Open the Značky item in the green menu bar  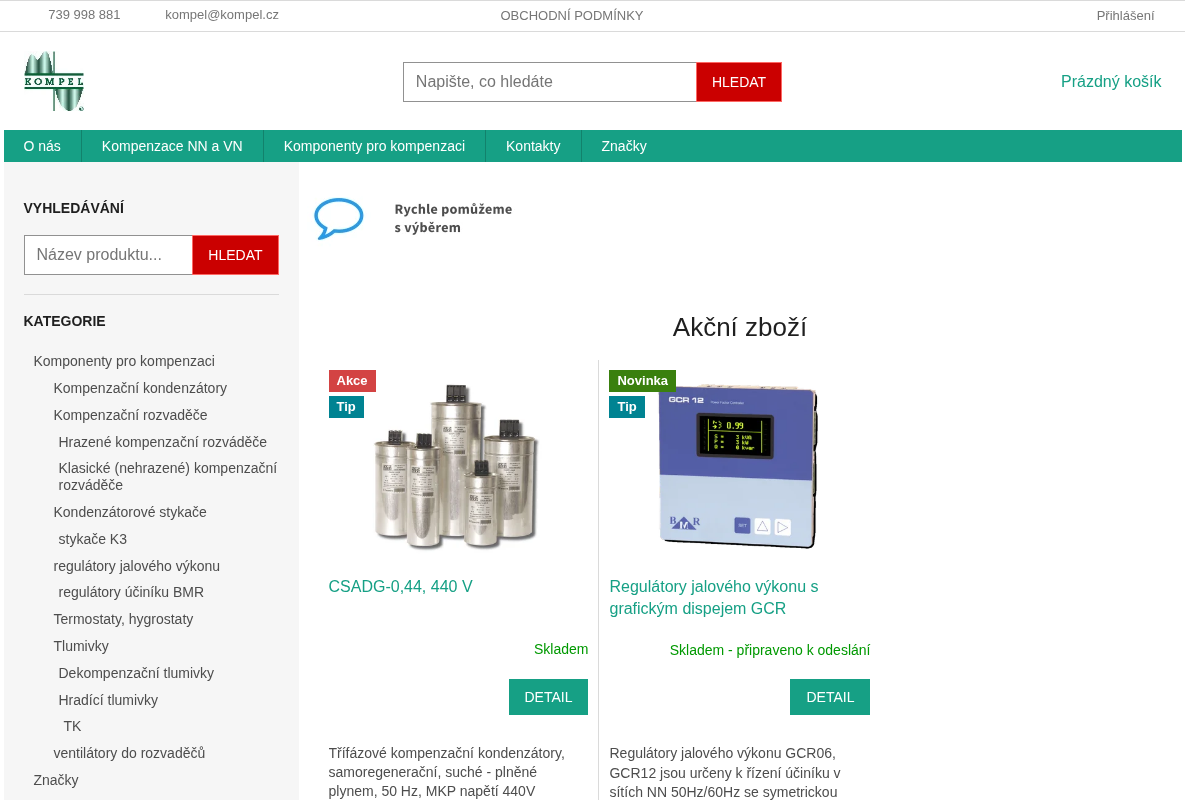[x=624, y=146]
